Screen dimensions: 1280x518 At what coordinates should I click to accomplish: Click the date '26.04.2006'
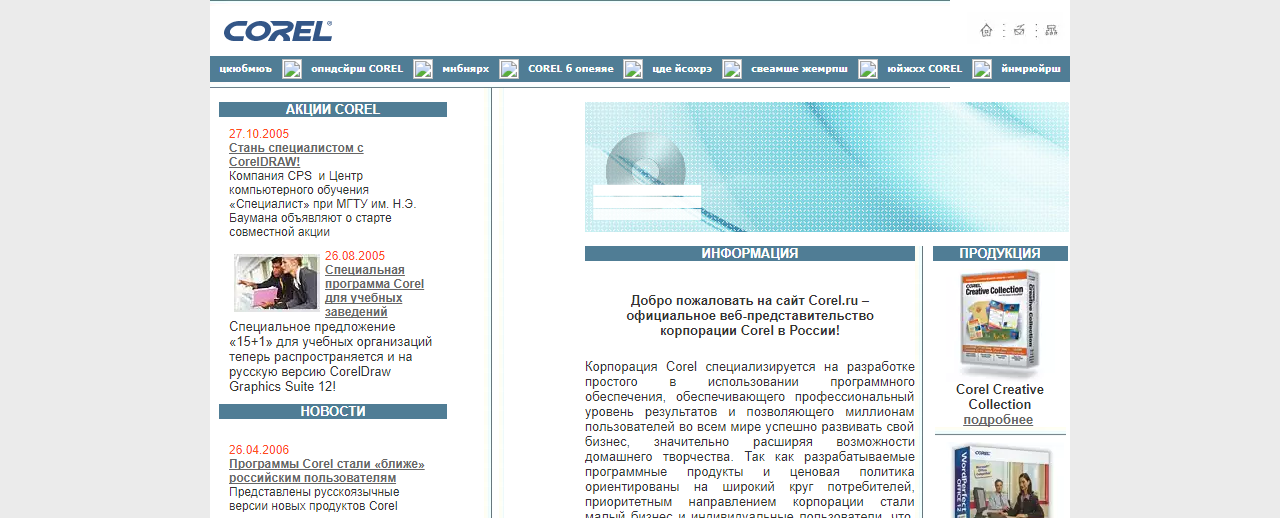click(259, 450)
